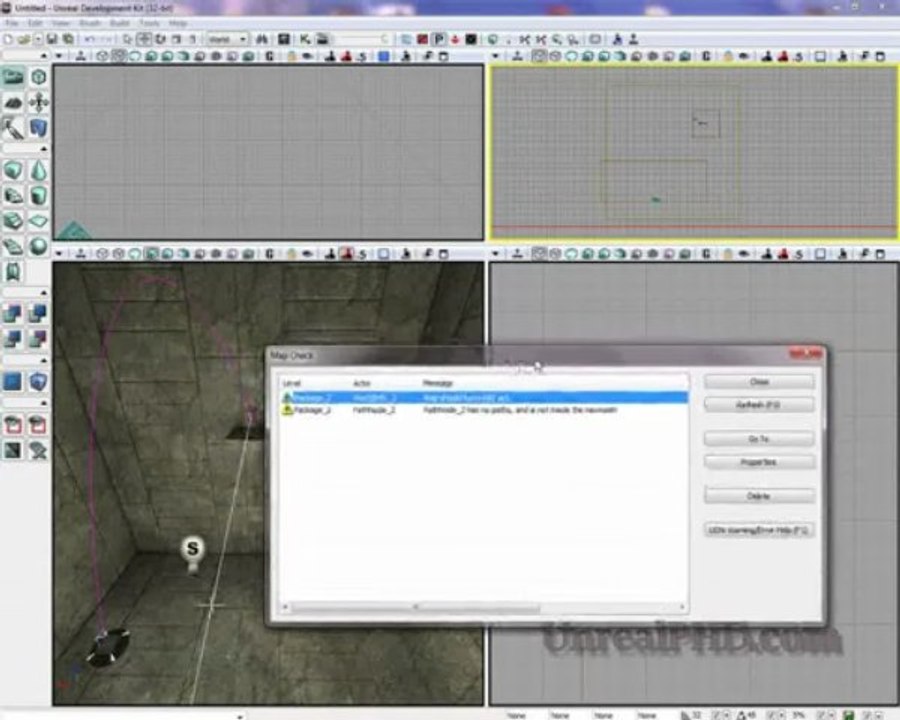The image size is (900, 720).
Task: Select the Rotate widget tool
Action: (x=160, y=39)
